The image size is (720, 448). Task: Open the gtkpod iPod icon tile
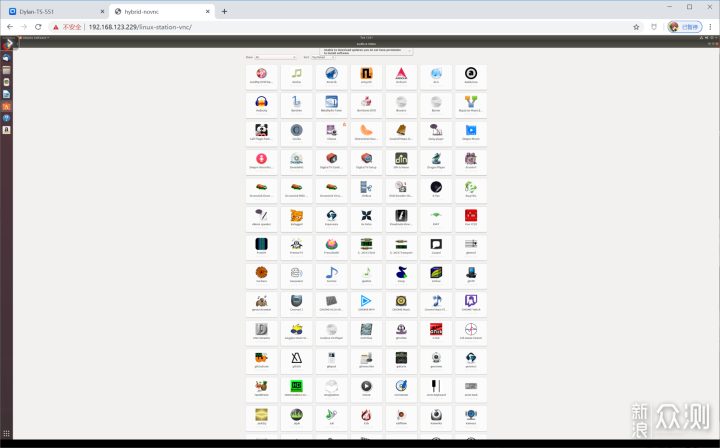[331, 361]
